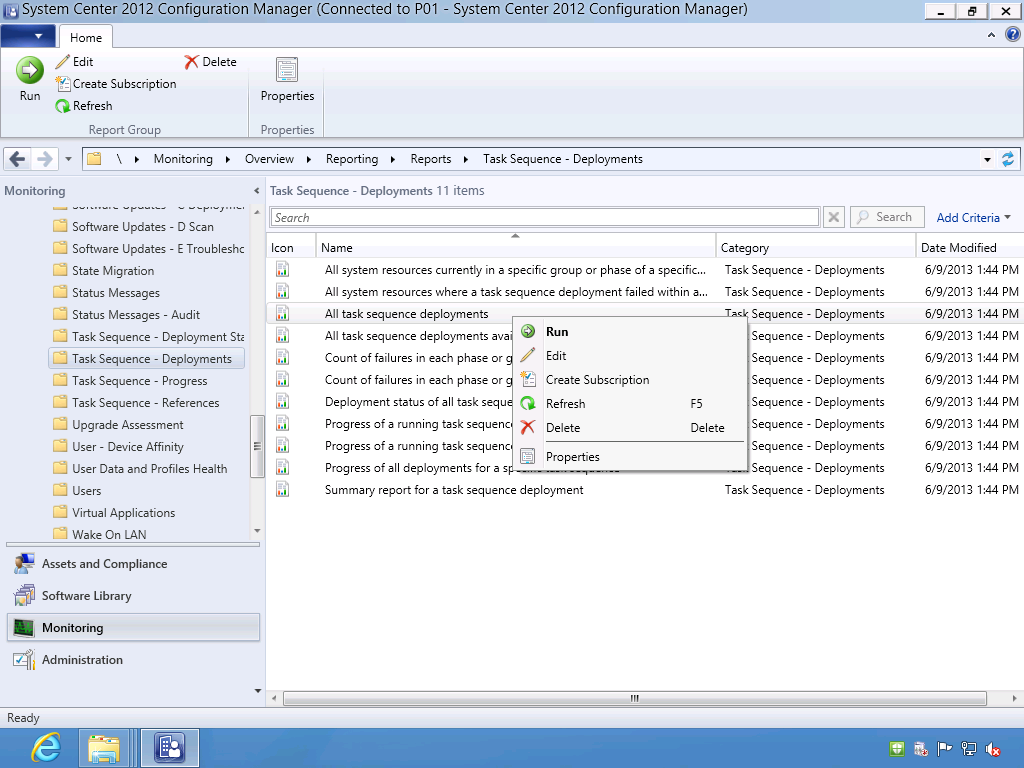Click the Assets and Compliance workspace icon

(x=24, y=564)
